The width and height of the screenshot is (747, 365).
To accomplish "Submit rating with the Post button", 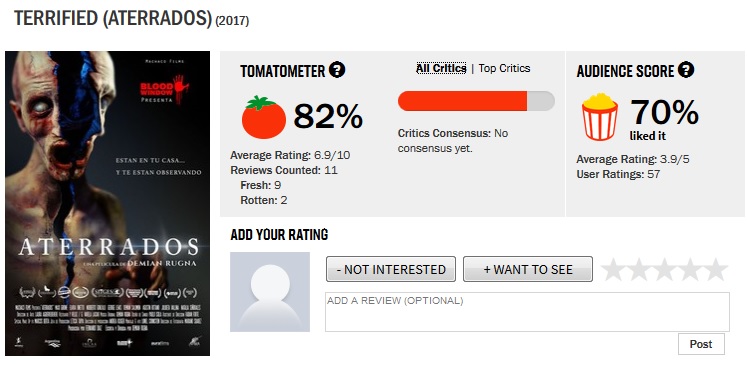I will (x=701, y=344).
